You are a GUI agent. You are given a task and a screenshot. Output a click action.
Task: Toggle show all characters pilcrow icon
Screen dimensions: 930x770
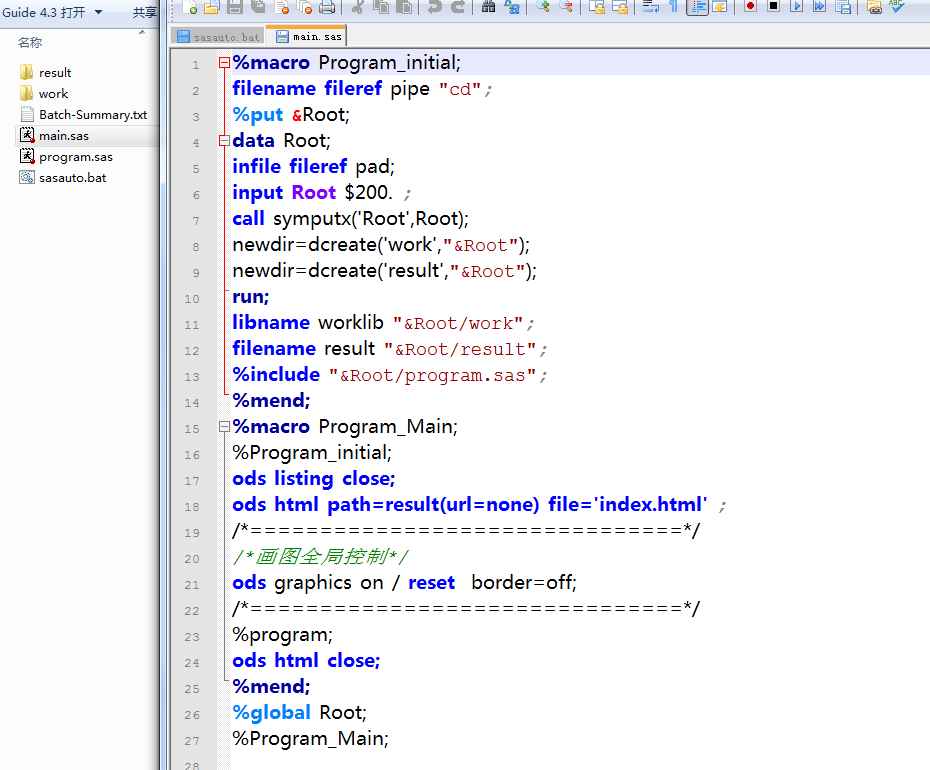674,7
